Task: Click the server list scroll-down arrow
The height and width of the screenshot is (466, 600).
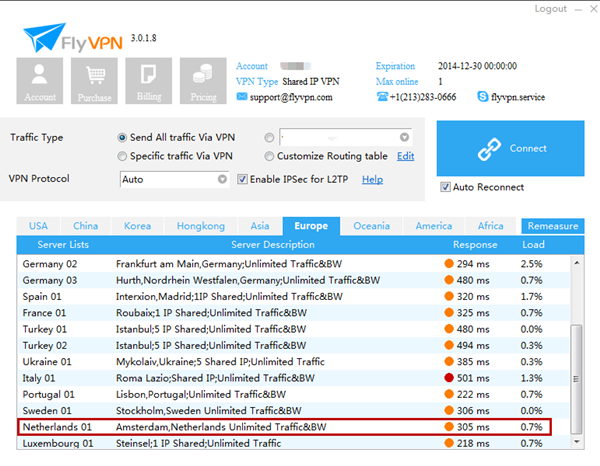Action: pos(577,442)
